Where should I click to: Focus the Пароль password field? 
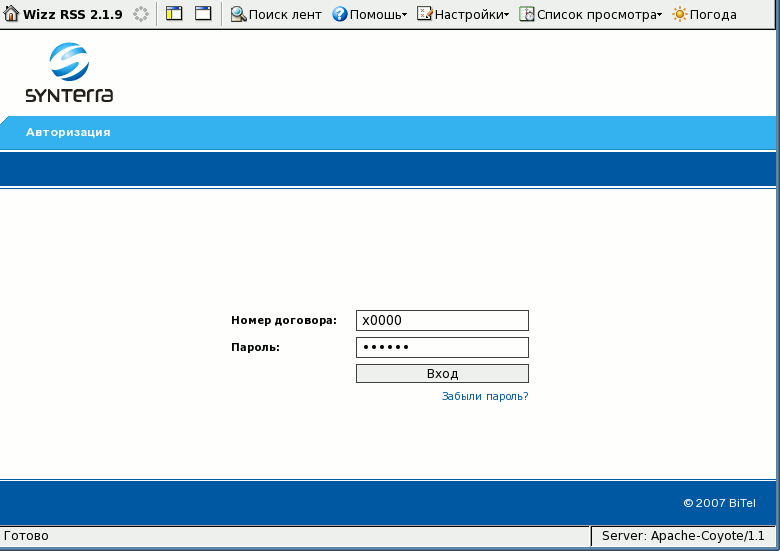point(442,347)
